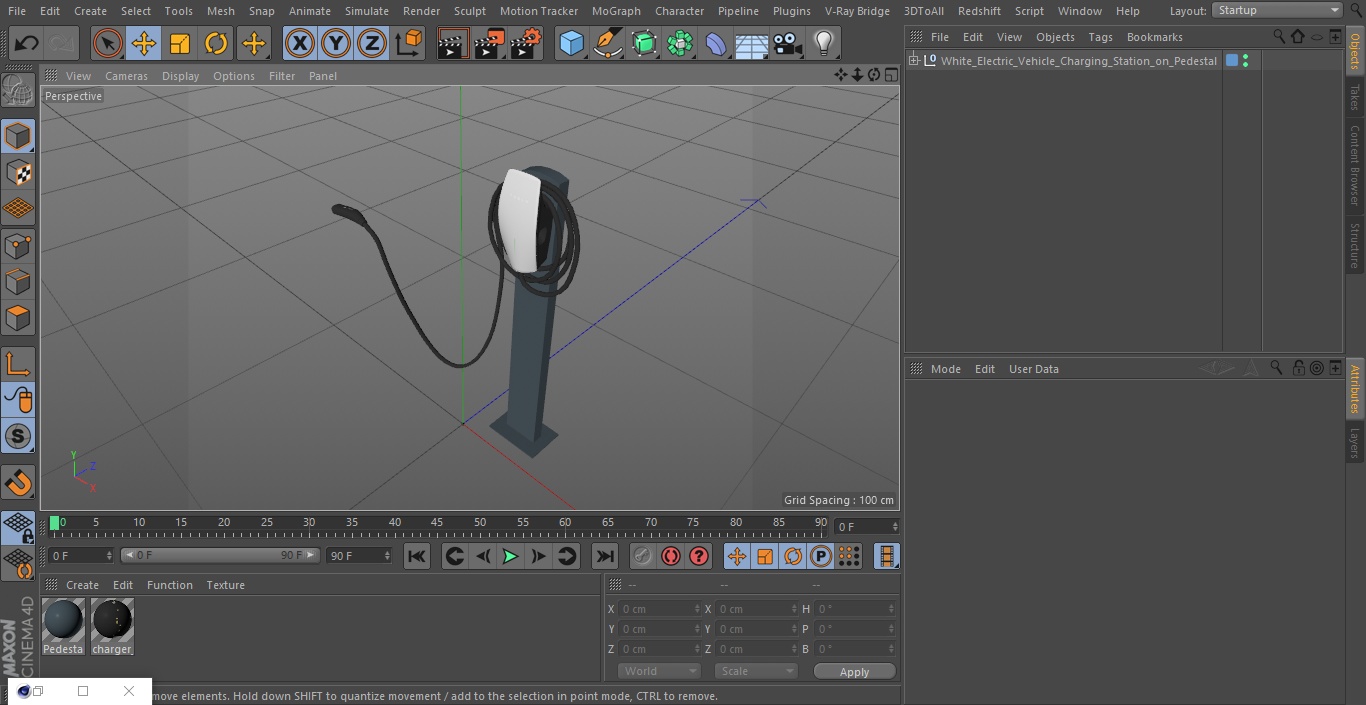Add a Cube primitive object
This screenshot has width=1366, height=705.
(x=571, y=43)
